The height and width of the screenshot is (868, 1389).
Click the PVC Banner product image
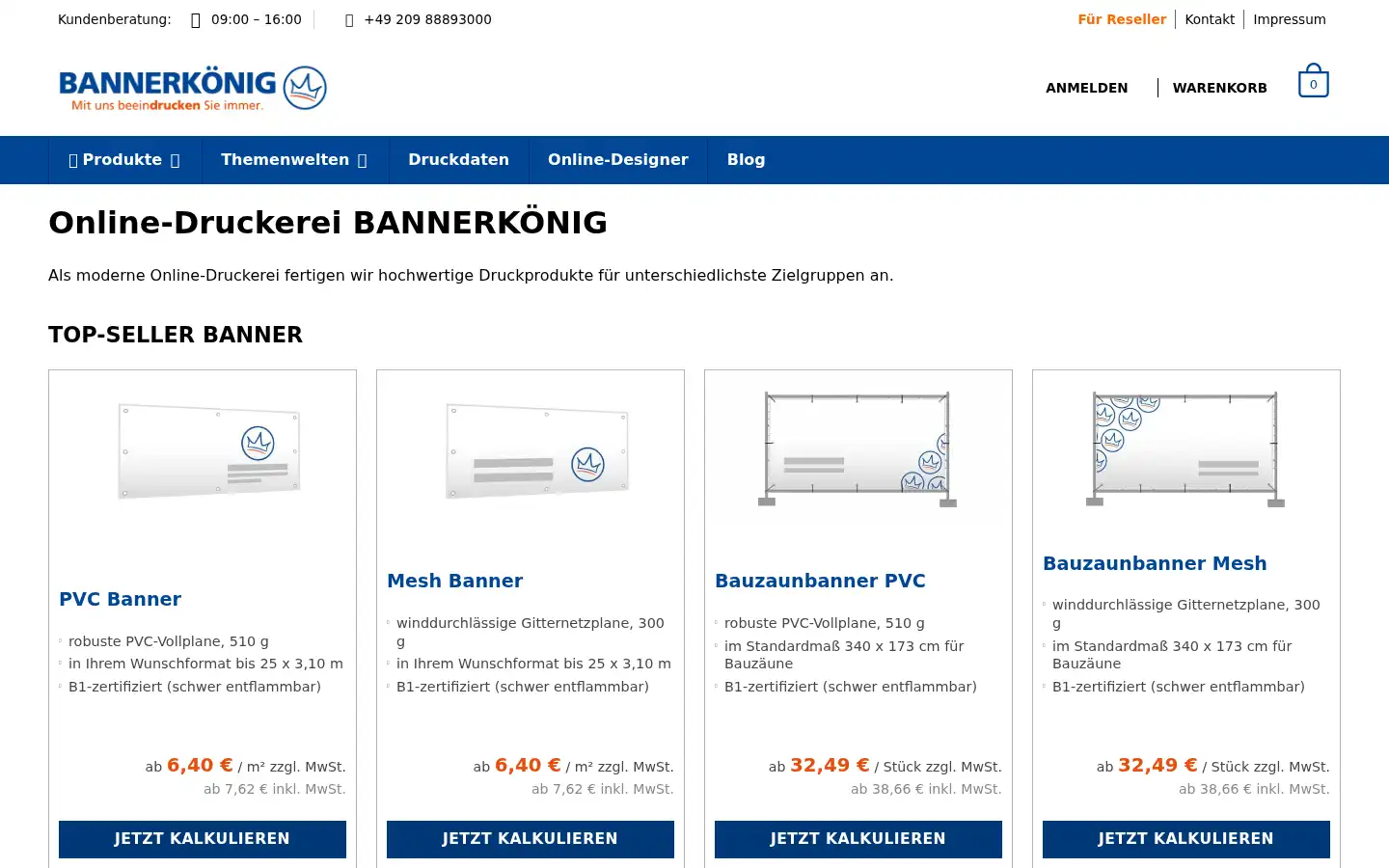click(x=208, y=450)
